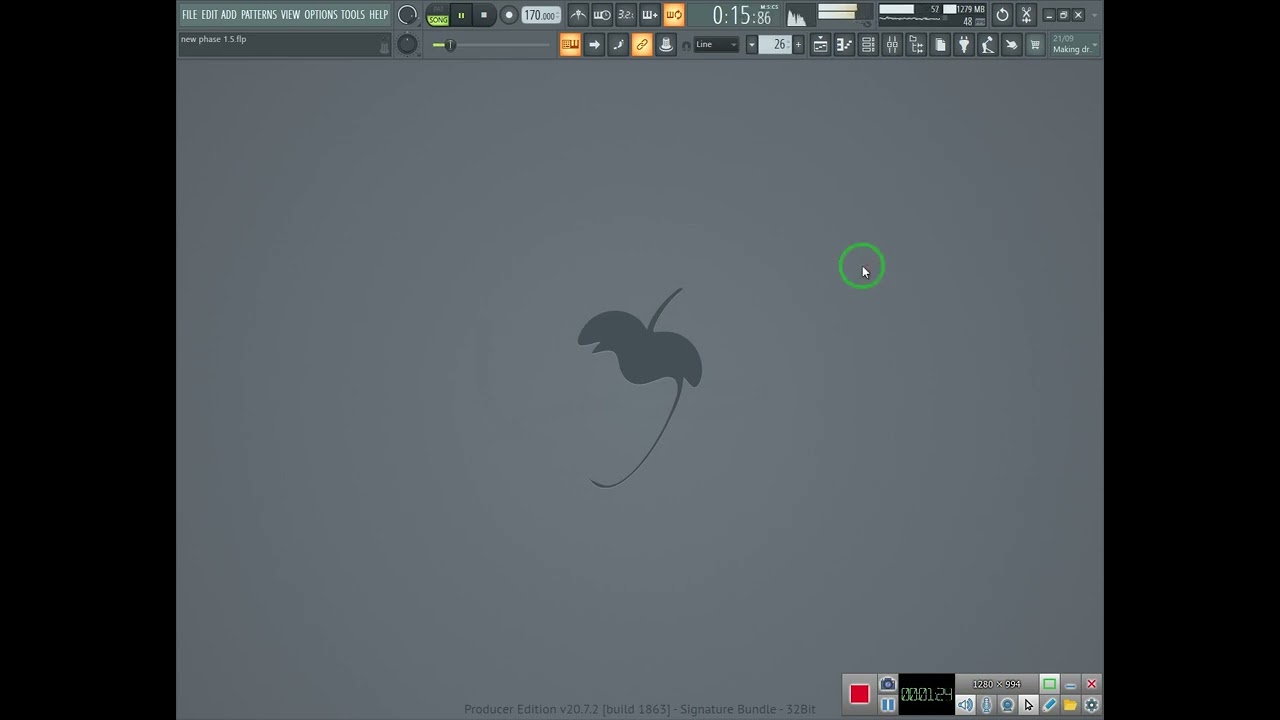This screenshot has height=720, width=1280.
Task: Toggle system audio speaker icon in recorder
Action: pyautogui.click(x=965, y=705)
